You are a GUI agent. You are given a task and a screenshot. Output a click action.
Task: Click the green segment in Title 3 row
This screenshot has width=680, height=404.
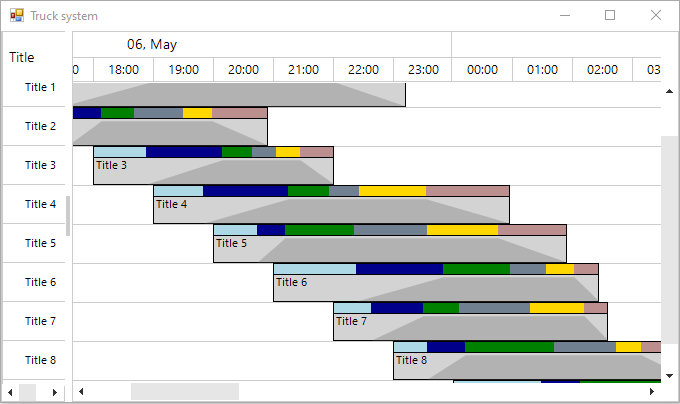237,152
